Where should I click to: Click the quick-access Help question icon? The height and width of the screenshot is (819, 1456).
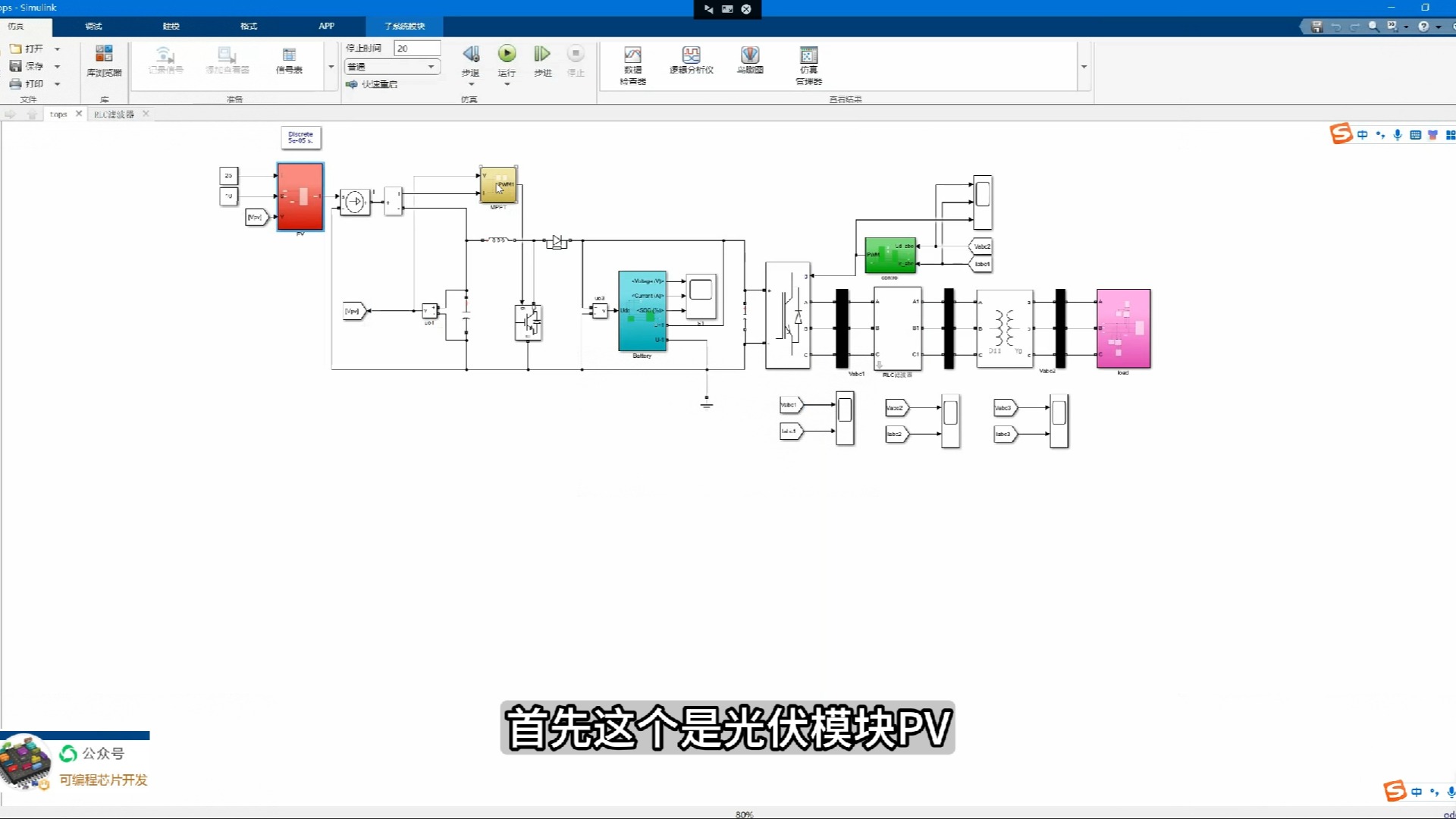pos(1423,27)
